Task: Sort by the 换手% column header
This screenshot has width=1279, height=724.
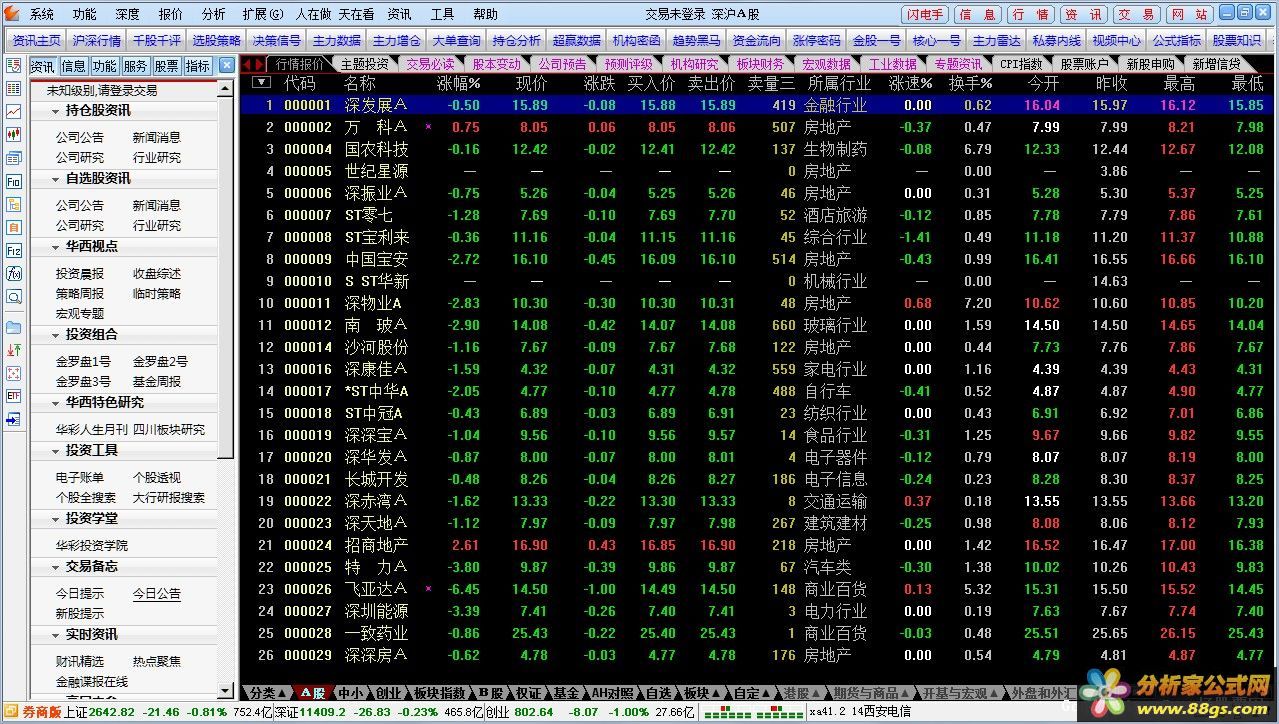Action: click(x=970, y=83)
